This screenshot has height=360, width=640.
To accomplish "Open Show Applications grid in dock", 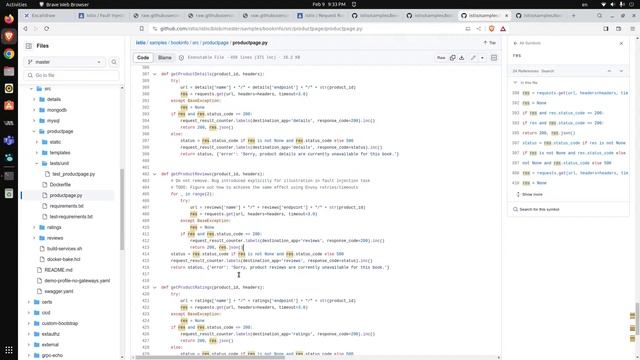I will point(9,350).
